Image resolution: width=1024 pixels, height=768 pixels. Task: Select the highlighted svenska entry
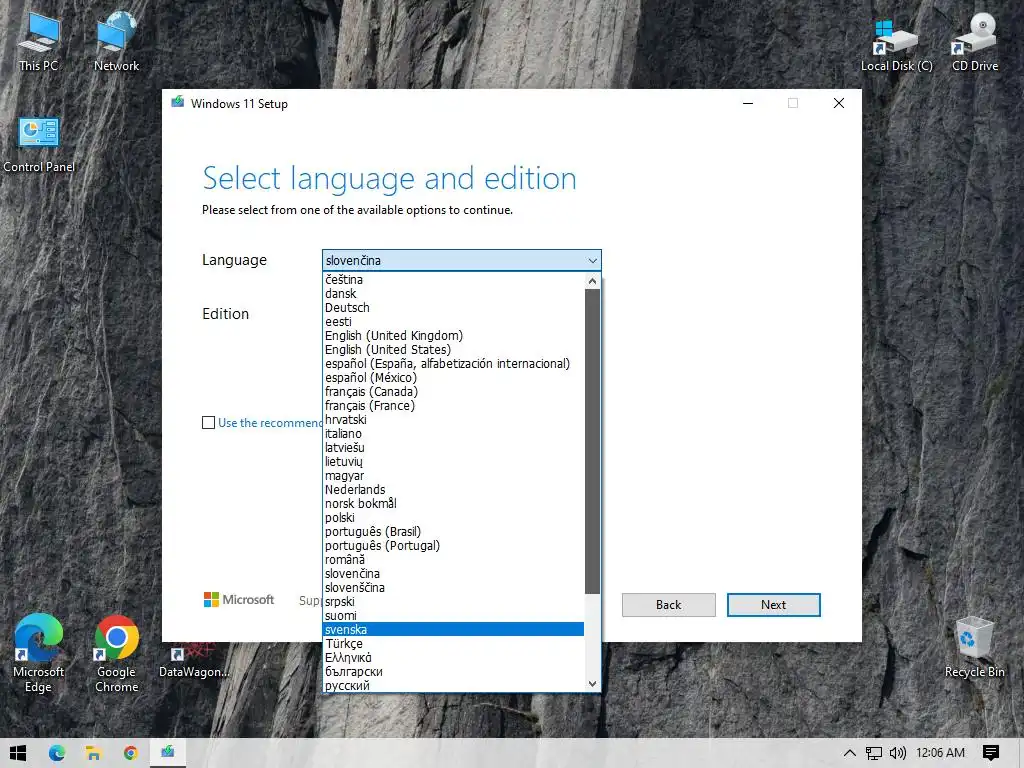pyautogui.click(x=454, y=630)
